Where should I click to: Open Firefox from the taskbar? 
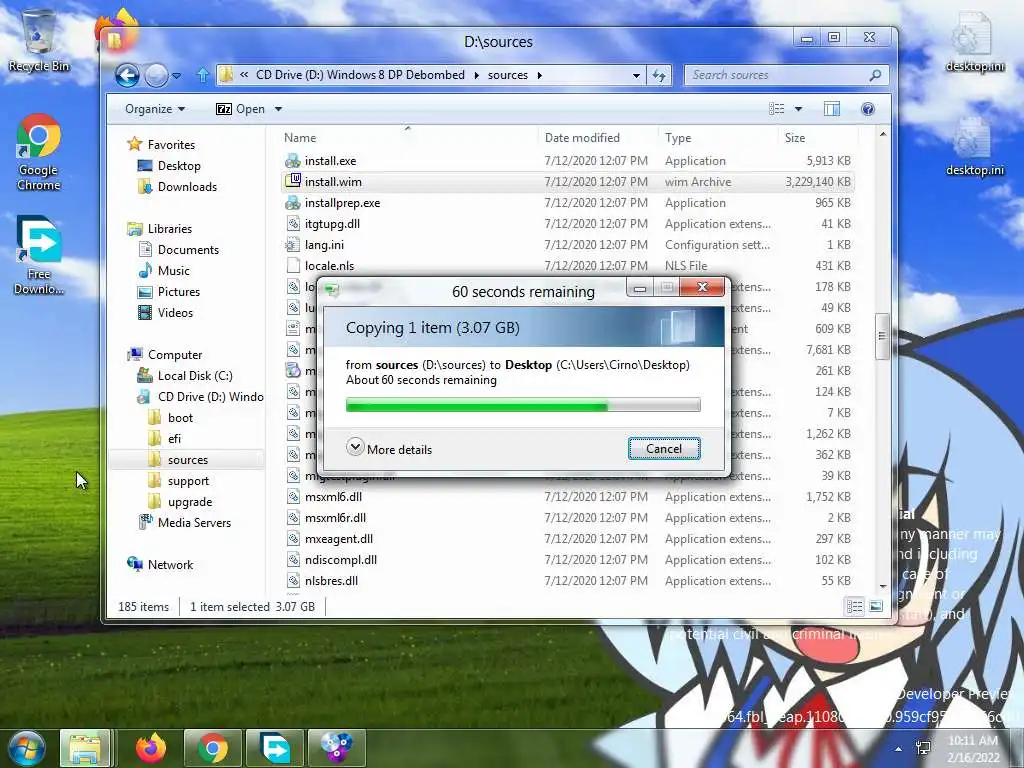click(151, 748)
